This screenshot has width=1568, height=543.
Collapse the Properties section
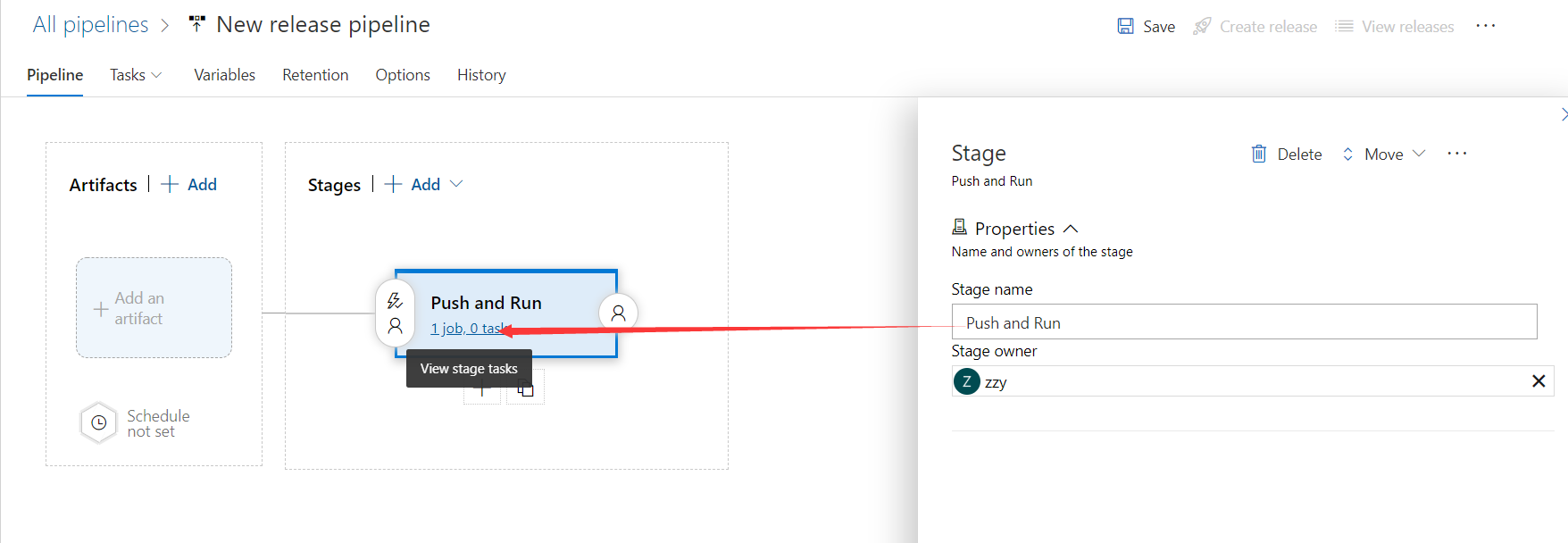click(x=1071, y=229)
